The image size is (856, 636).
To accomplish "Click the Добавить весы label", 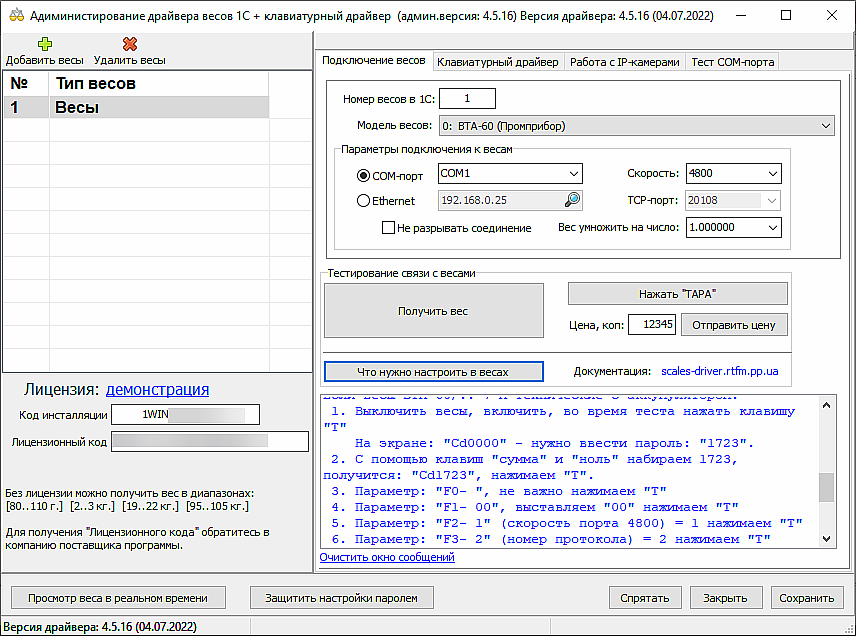I will point(45,60).
